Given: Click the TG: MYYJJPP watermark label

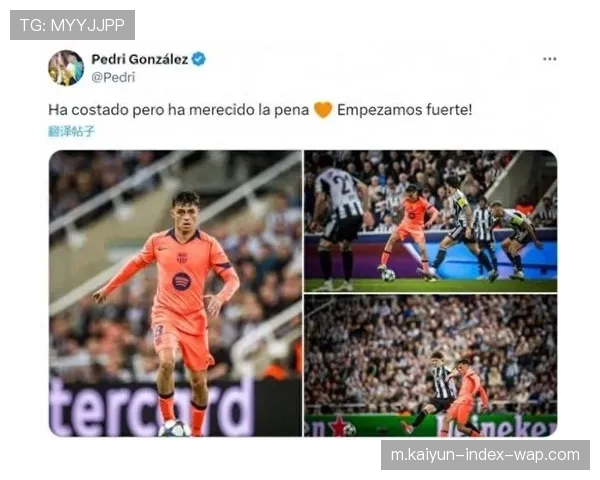Looking at the screenshot, I should 72,25.
